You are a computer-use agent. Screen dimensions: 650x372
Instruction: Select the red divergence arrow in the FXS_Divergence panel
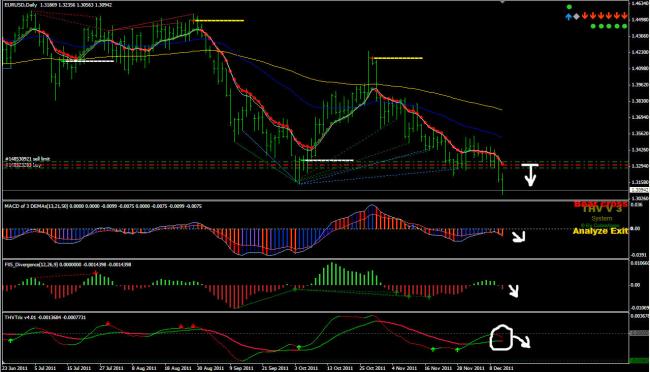click(95, 272)
